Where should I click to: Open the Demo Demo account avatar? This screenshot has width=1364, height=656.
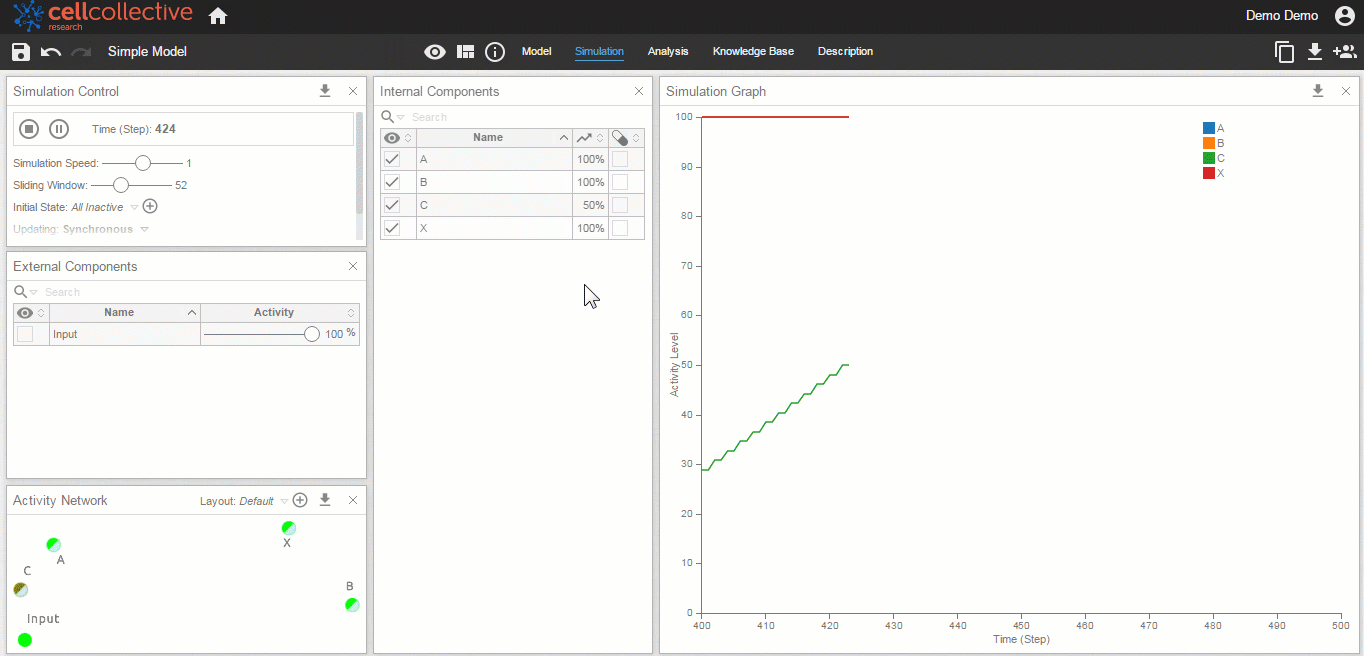pos(1345,16)
